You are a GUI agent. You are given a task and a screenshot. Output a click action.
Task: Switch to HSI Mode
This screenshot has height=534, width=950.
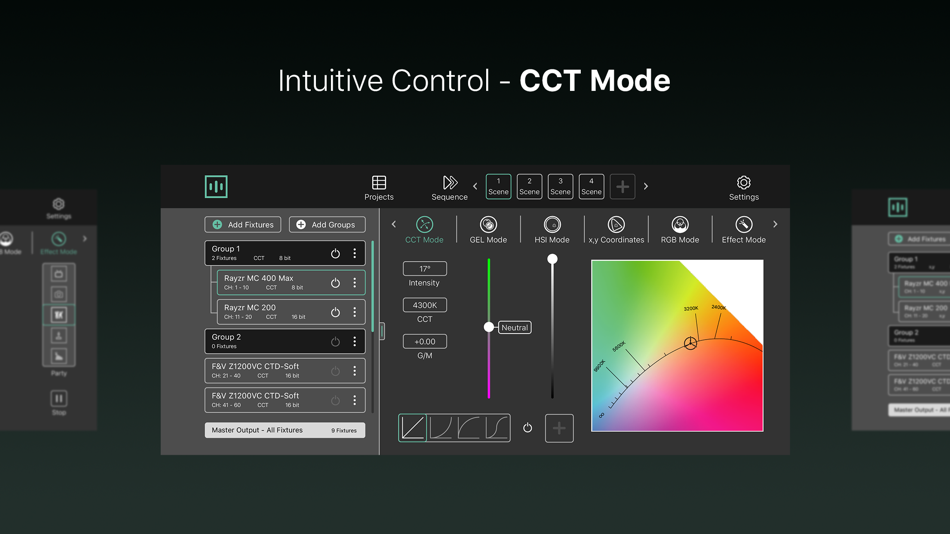(552, 230)
